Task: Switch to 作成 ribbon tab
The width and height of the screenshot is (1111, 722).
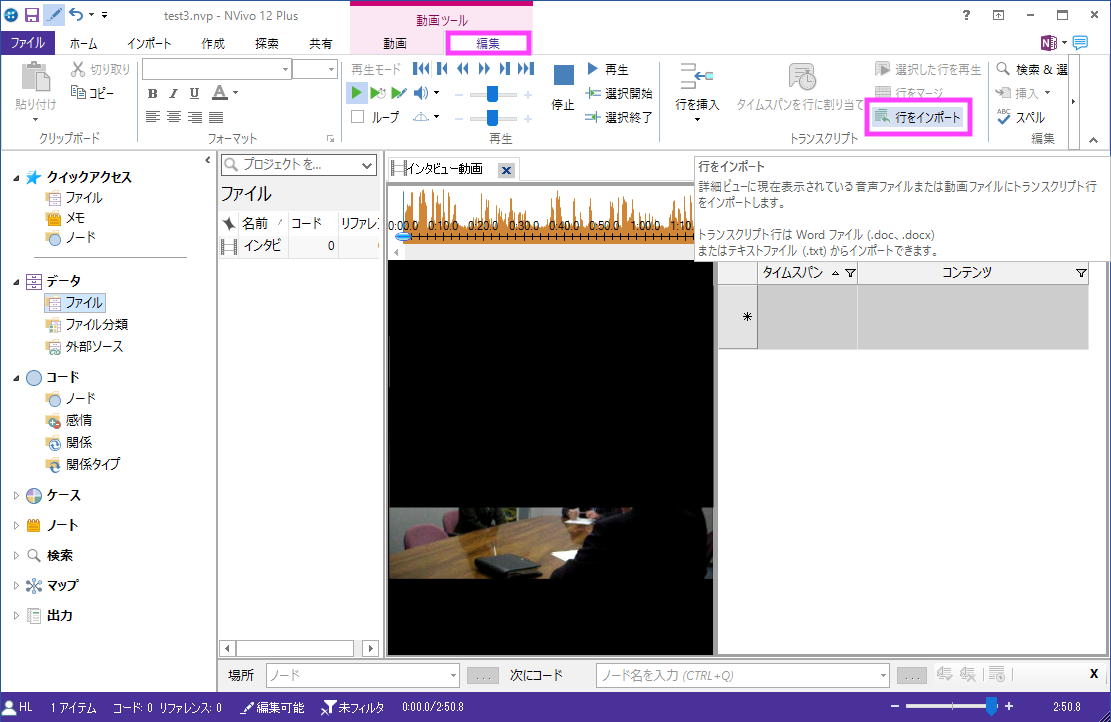Action: [213, 43]
